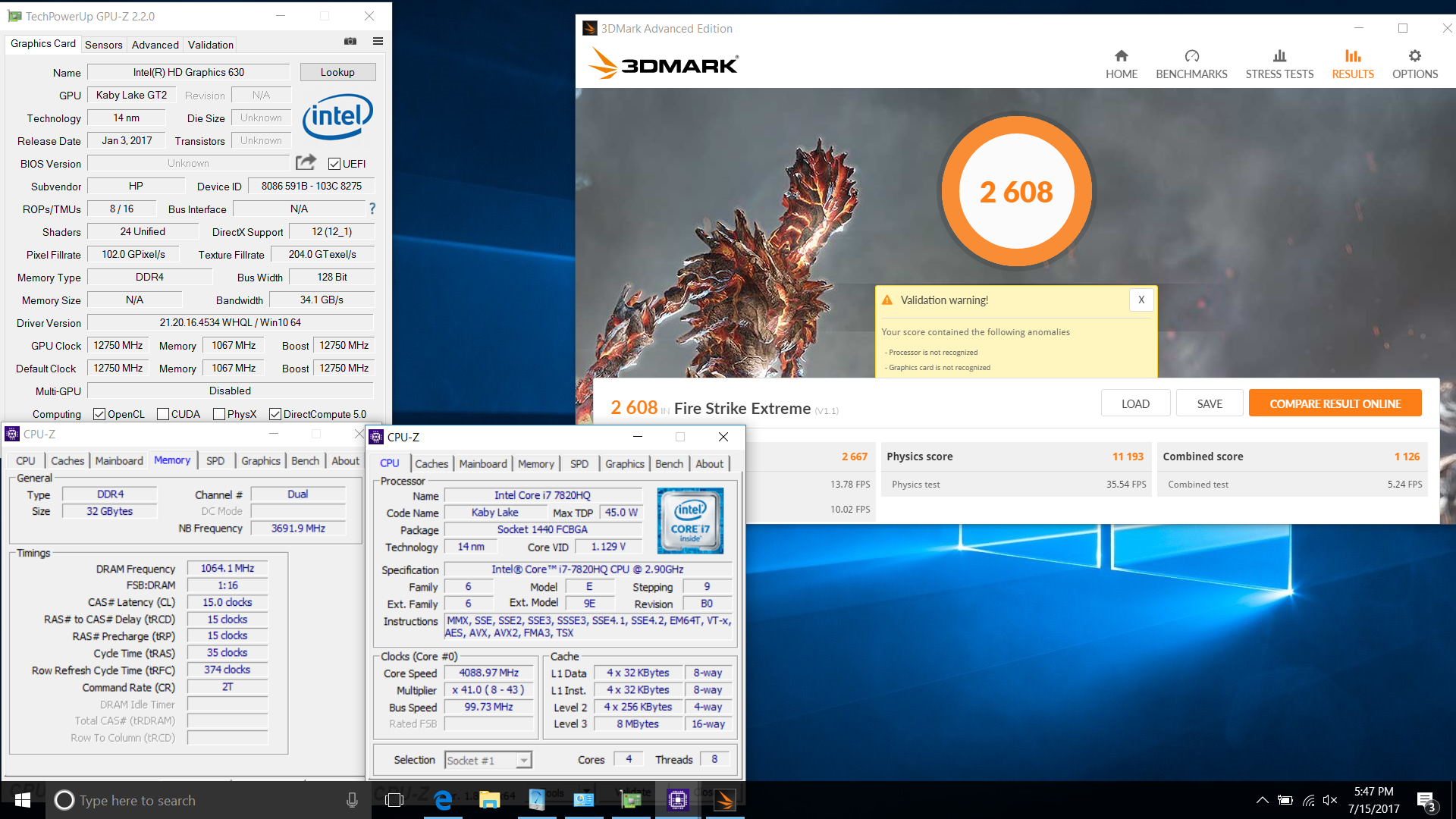Open the 3DMark Stress Tests section
Screen dimensions: 1456x819
click(x=1279, y=64)
